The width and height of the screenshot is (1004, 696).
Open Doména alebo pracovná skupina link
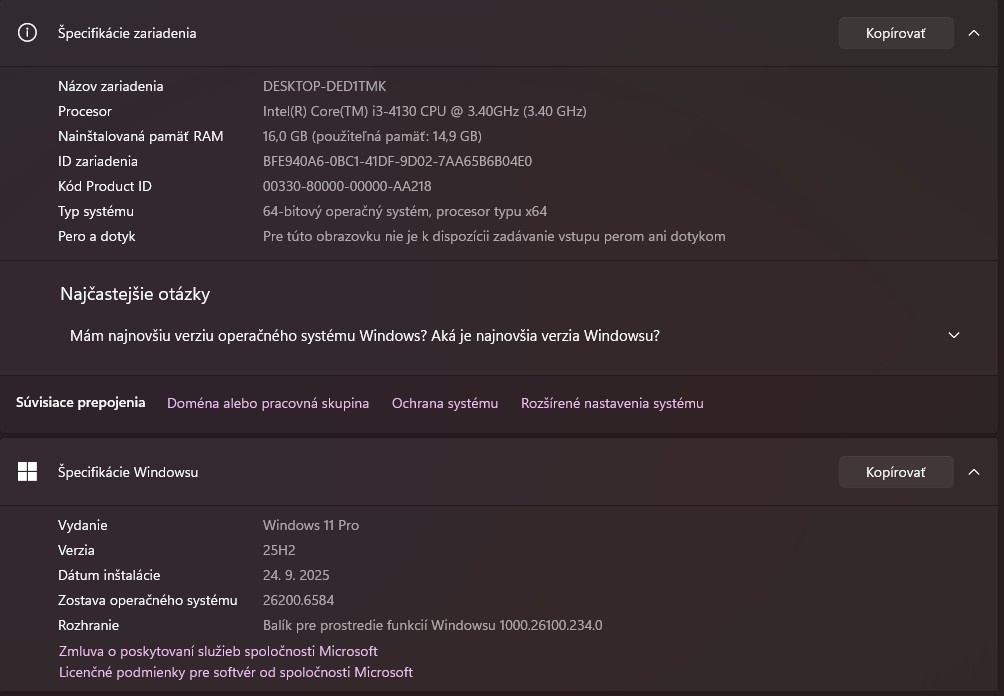pyautogui.click(x=268, y=403)
